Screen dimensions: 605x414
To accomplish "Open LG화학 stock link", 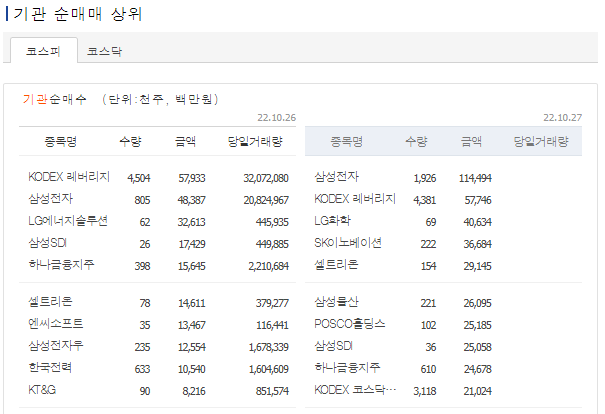I will tap(332, 221).
